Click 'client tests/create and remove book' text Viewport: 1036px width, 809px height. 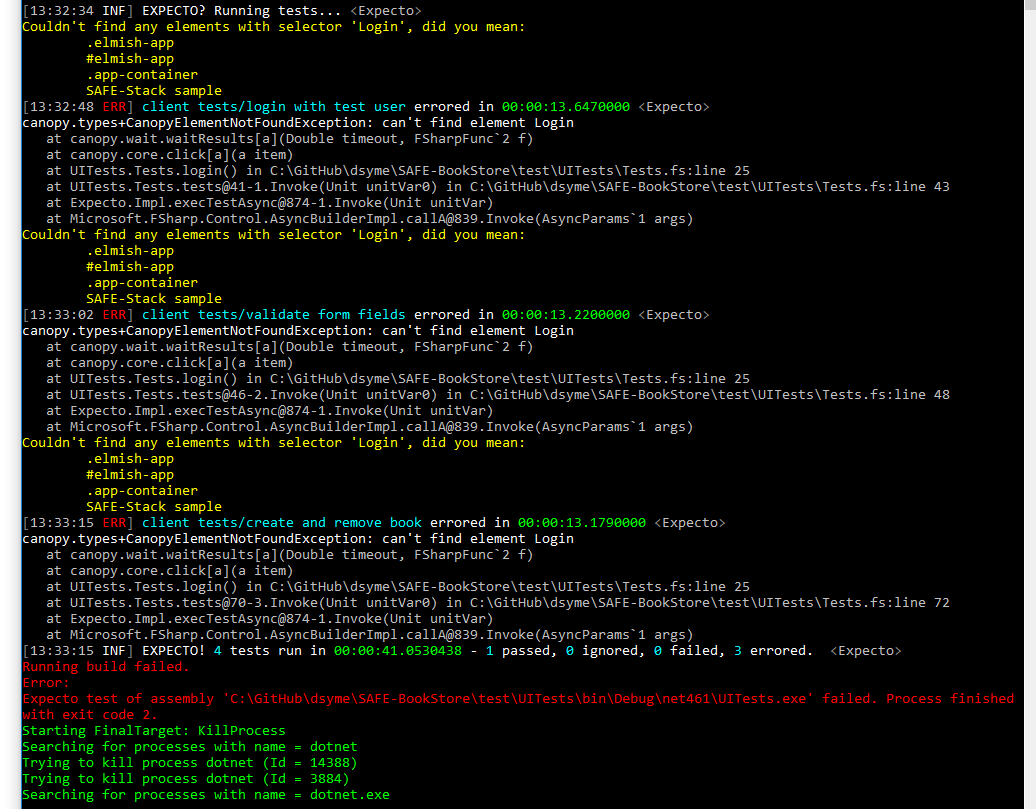(281, 523)
